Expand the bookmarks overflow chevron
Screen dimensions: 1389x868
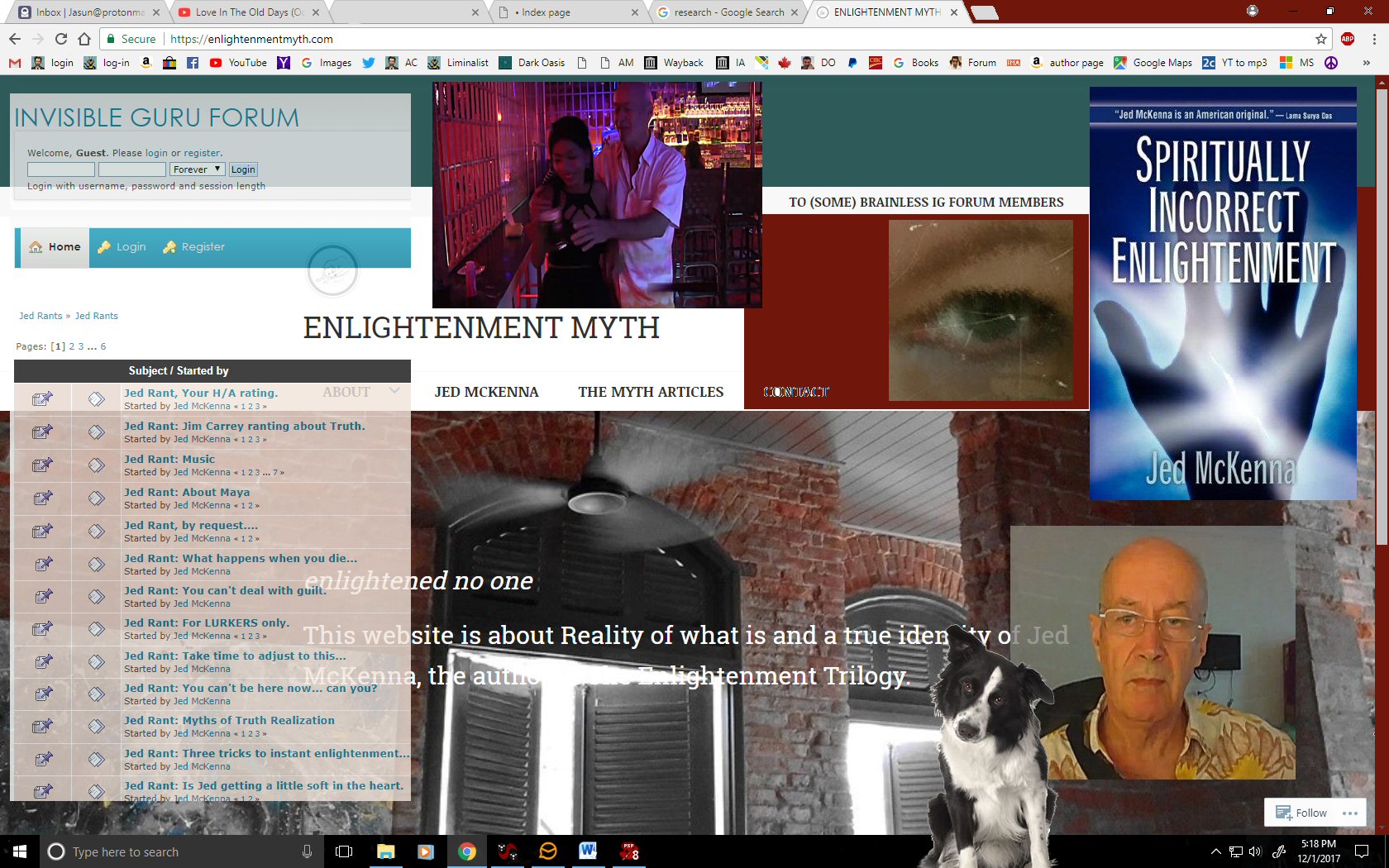click(1366, 63)
